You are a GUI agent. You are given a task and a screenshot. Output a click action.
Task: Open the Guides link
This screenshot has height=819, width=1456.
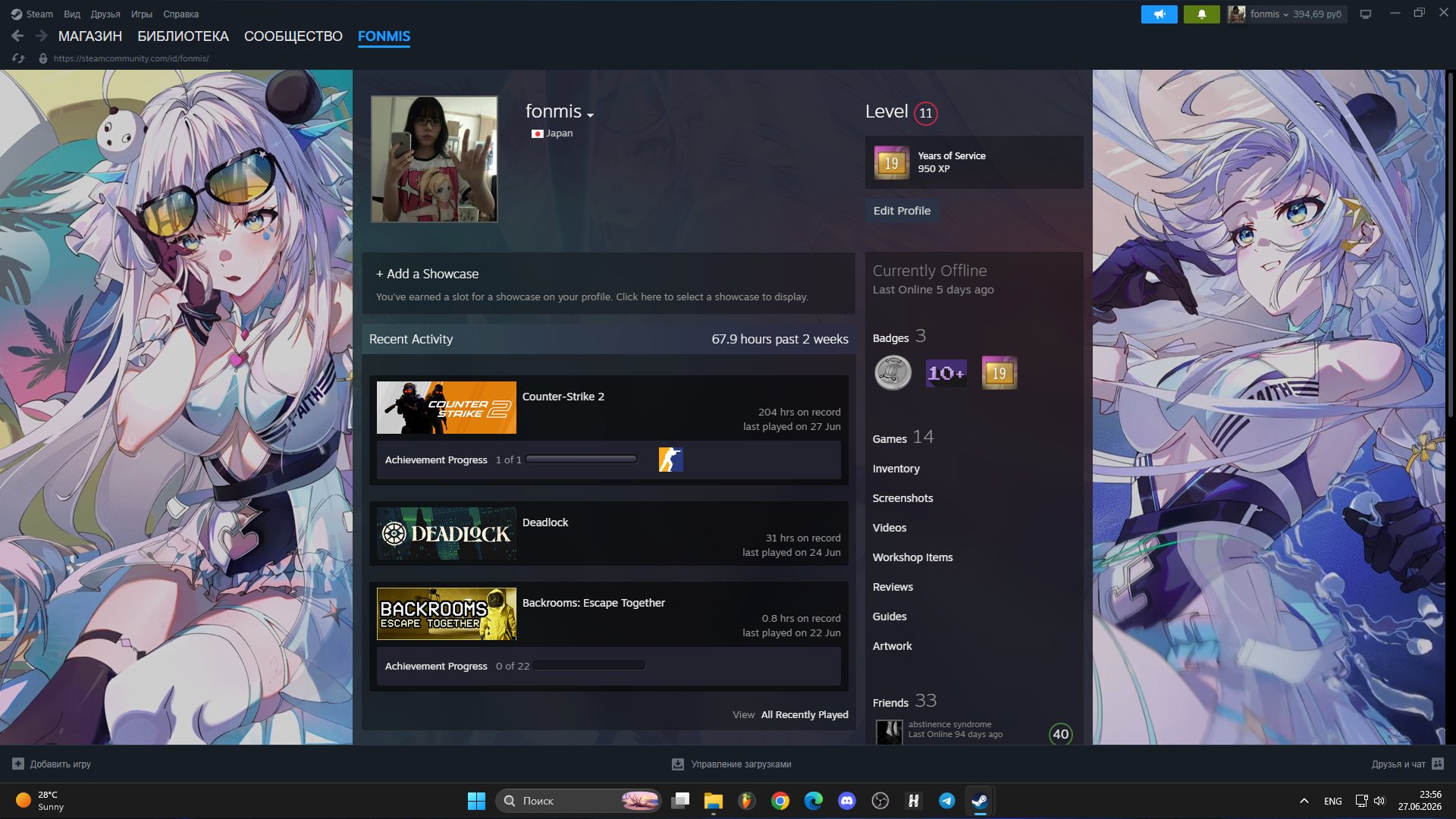click(889, 617)
